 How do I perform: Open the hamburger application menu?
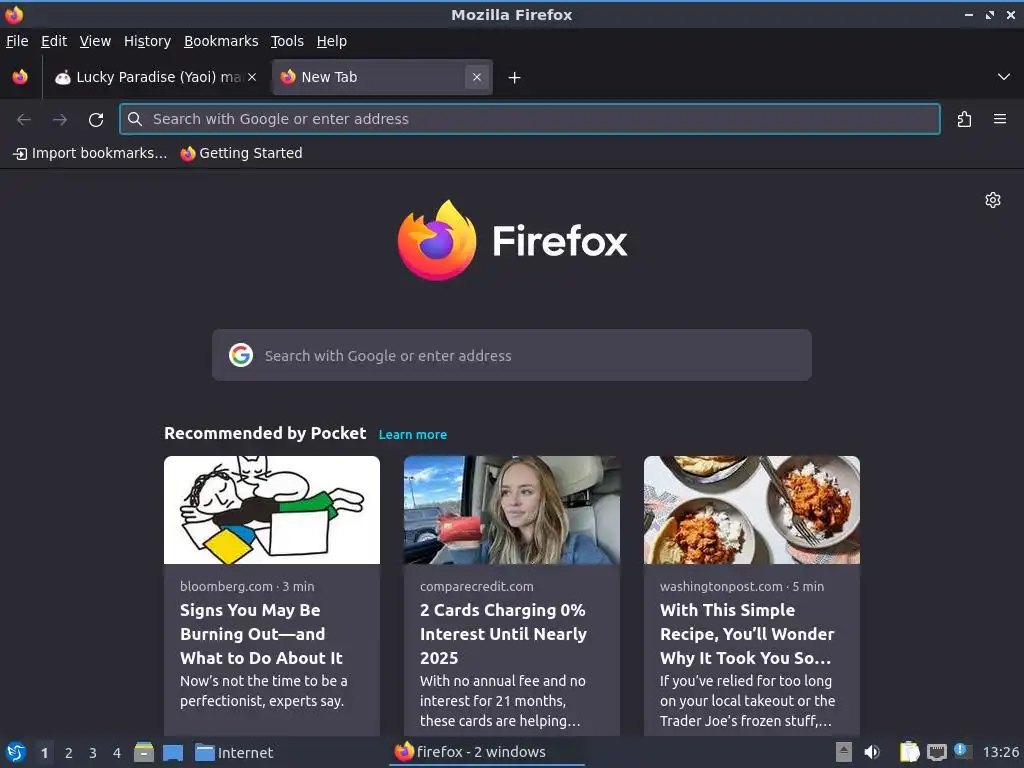click(1000, 119)
